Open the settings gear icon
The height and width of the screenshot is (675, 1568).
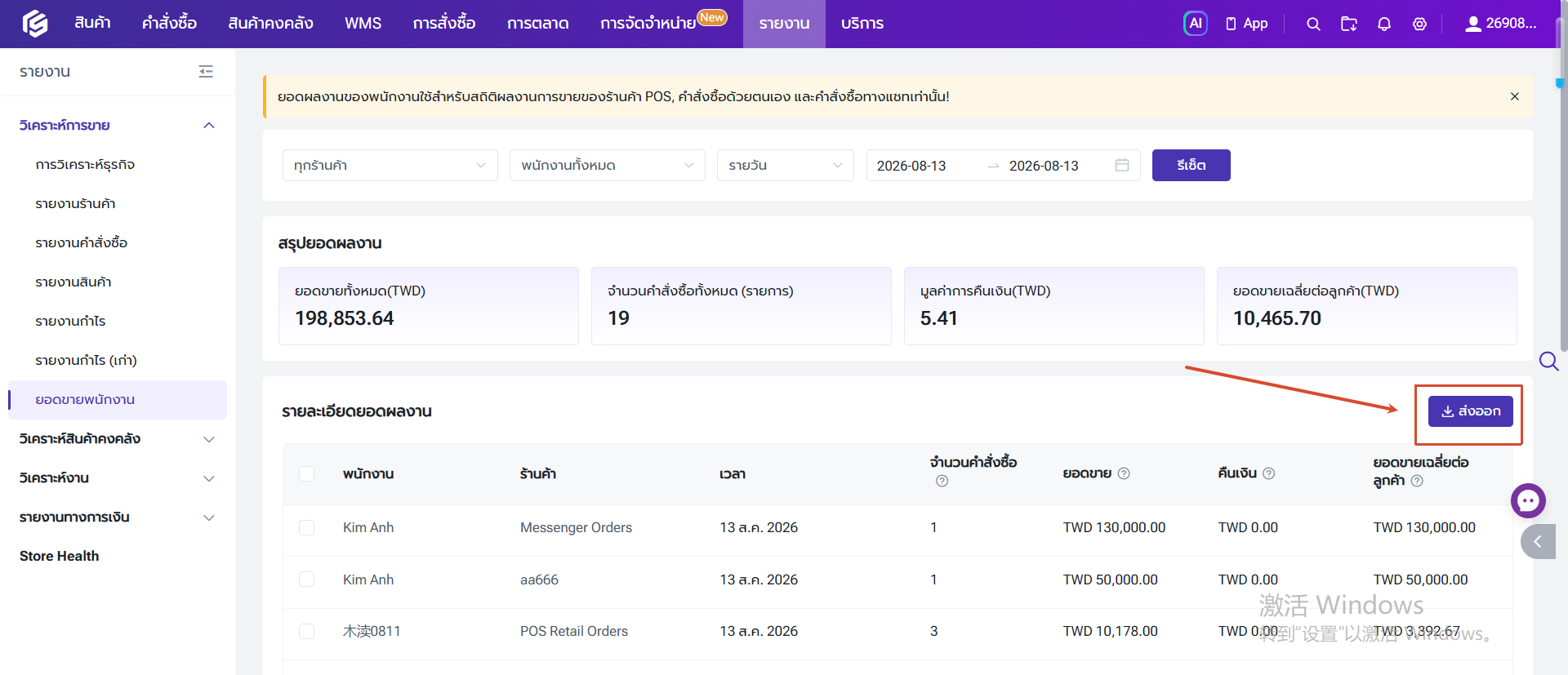pos(1420,24)
